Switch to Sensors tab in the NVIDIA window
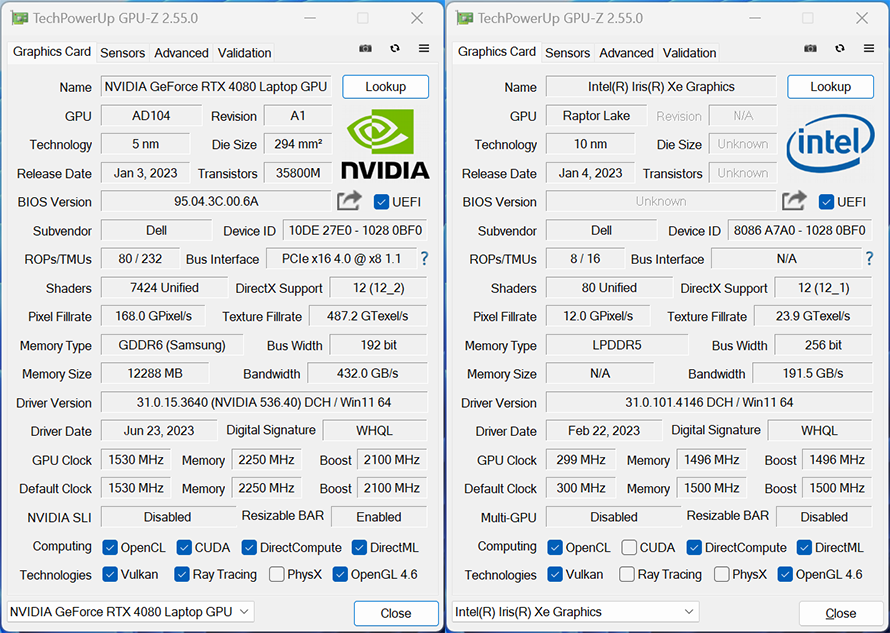Viewport: 890px width, 633px height. tap(123, 53)
